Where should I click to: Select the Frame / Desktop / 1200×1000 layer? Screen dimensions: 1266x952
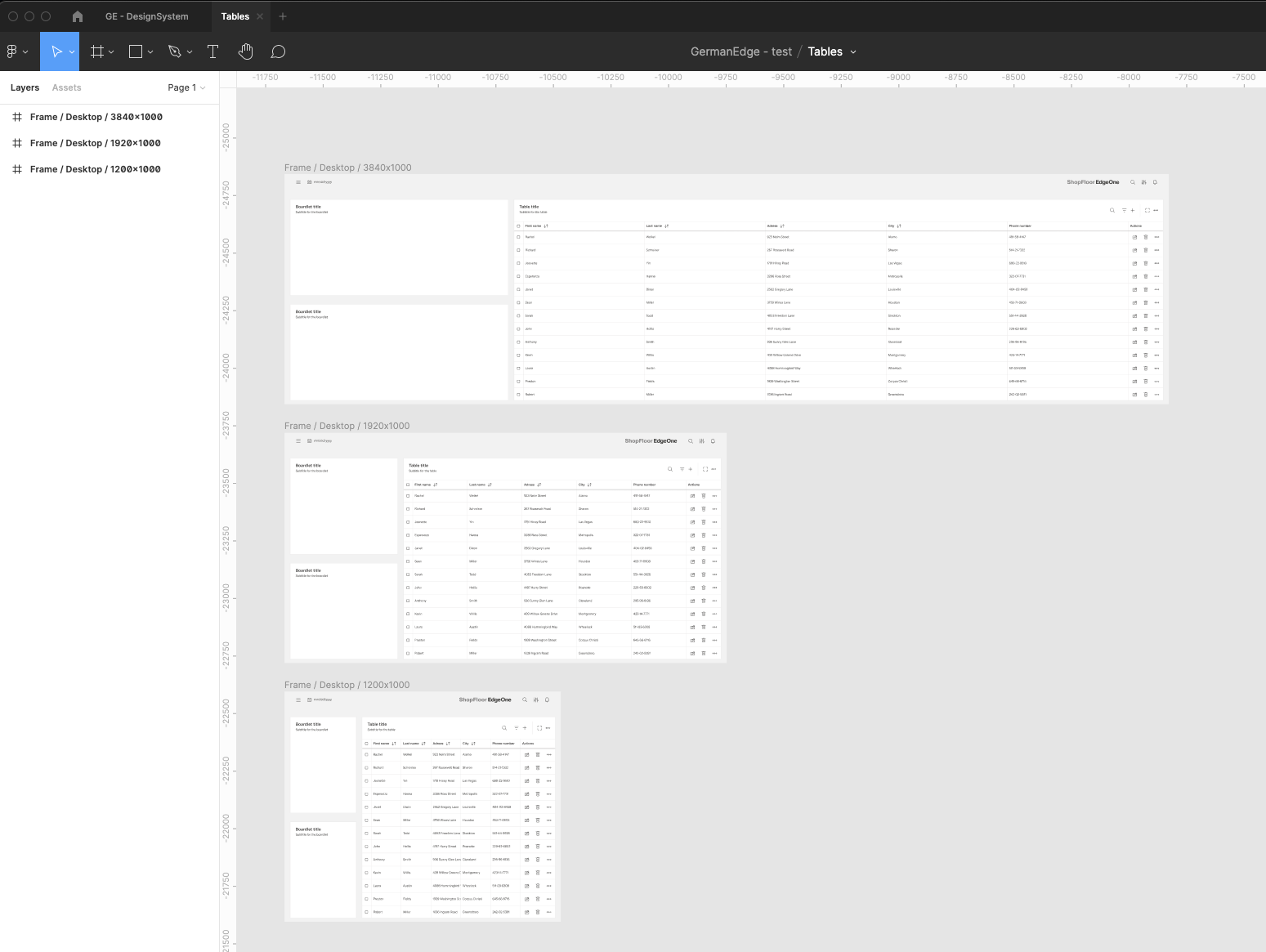[95, 169]
